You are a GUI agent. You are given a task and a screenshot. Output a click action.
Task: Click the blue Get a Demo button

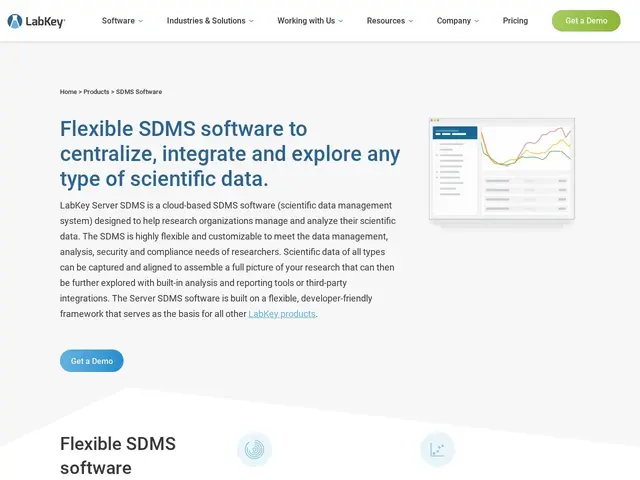tap(91, 361)
